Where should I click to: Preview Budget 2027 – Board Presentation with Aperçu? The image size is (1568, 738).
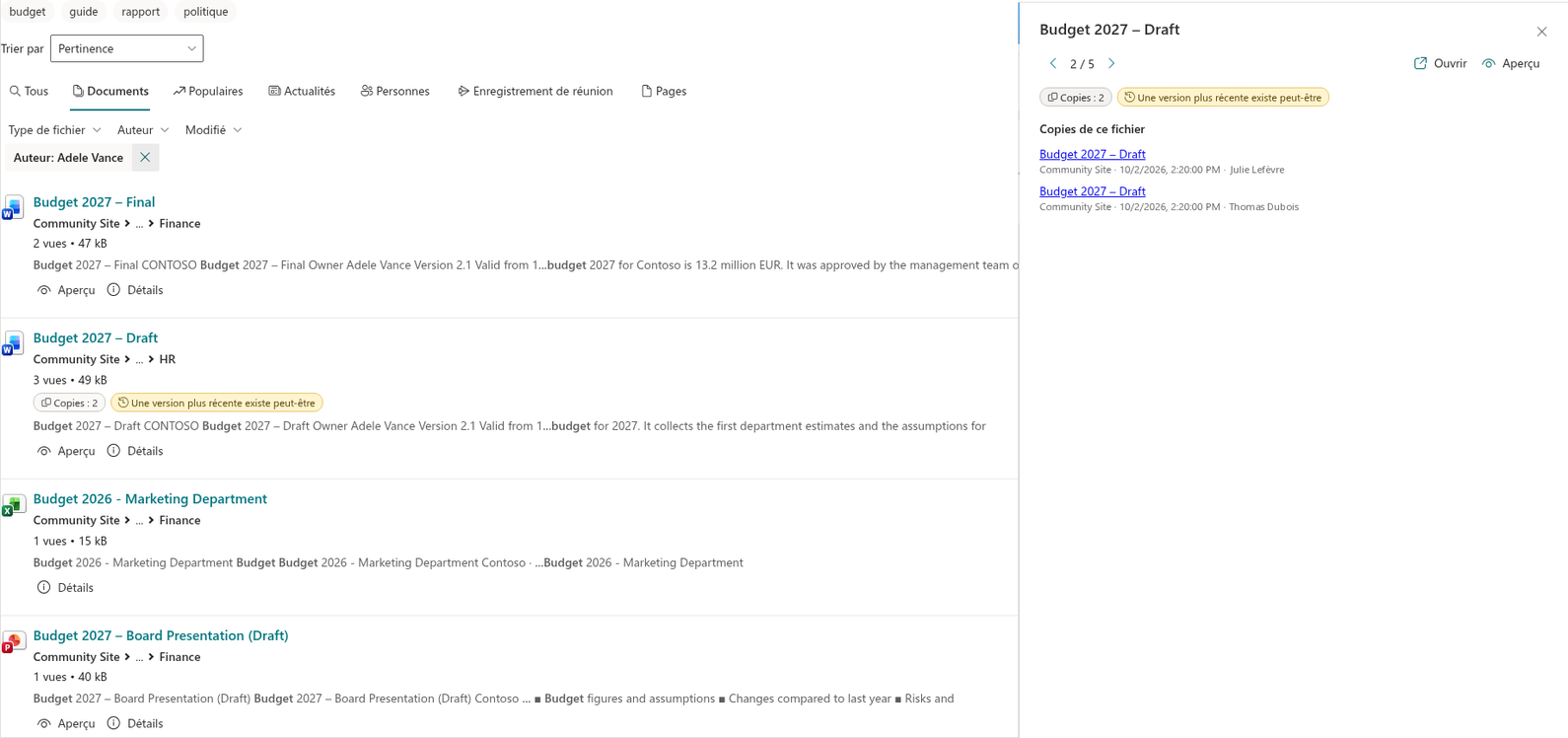coord(66,723)
